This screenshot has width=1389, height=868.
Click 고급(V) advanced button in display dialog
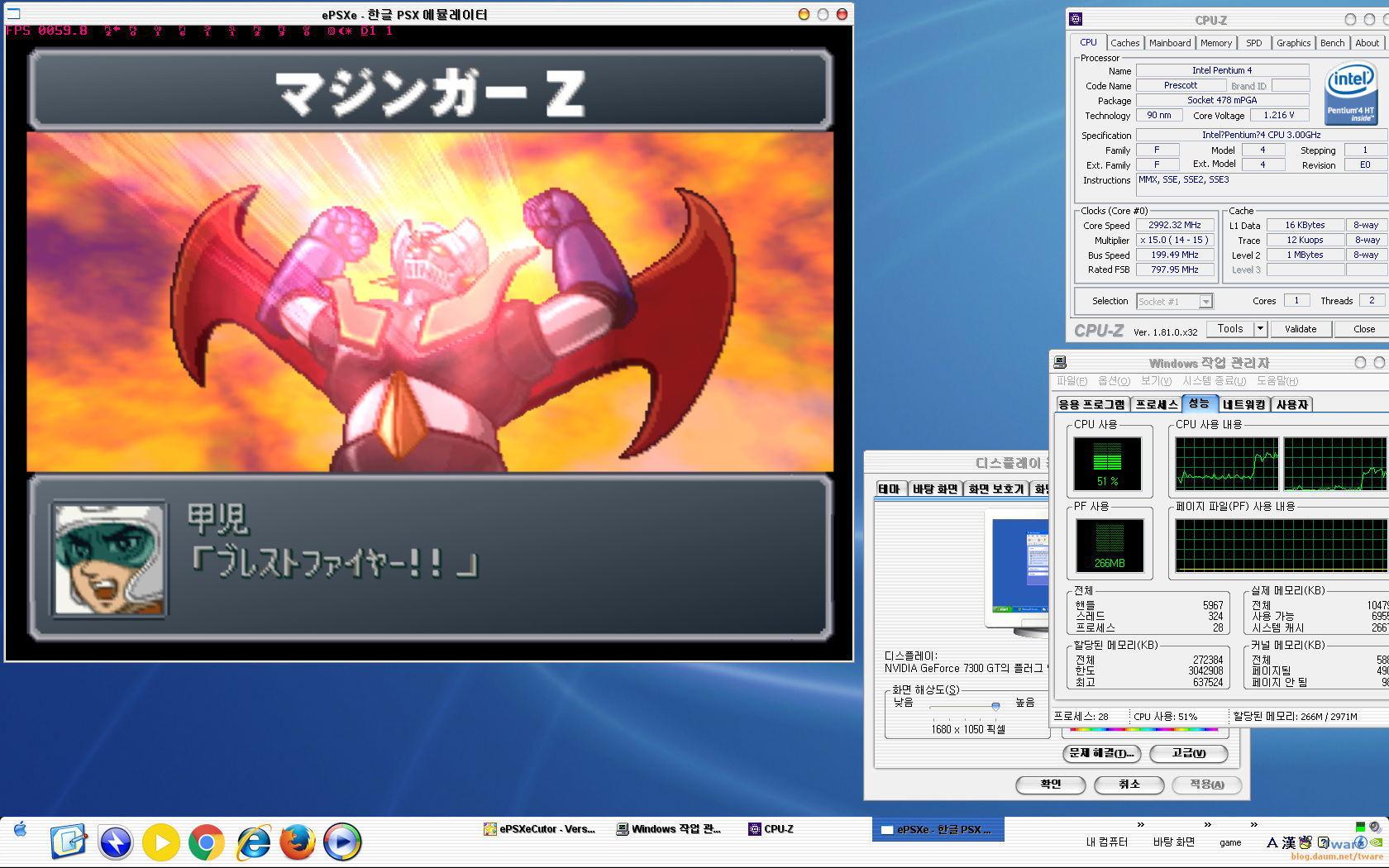1189,753
